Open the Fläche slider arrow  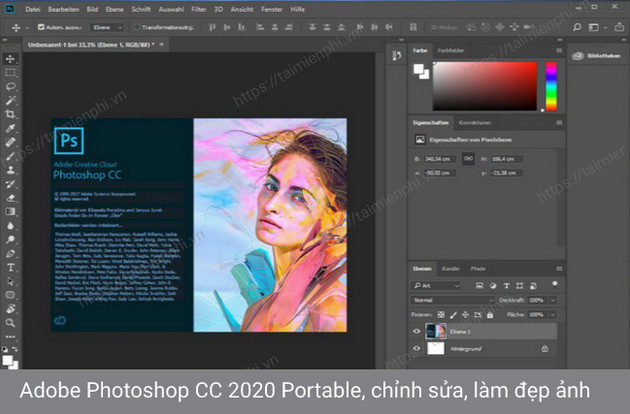[553, 315]
